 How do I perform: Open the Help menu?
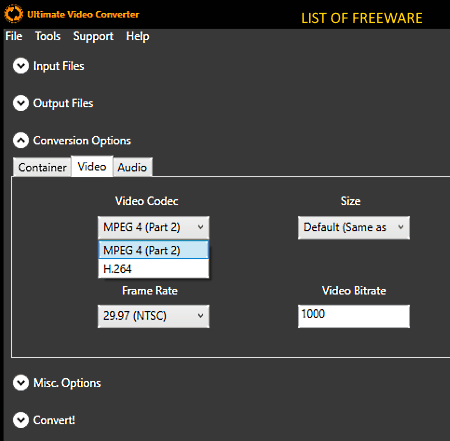click(137, 36)
